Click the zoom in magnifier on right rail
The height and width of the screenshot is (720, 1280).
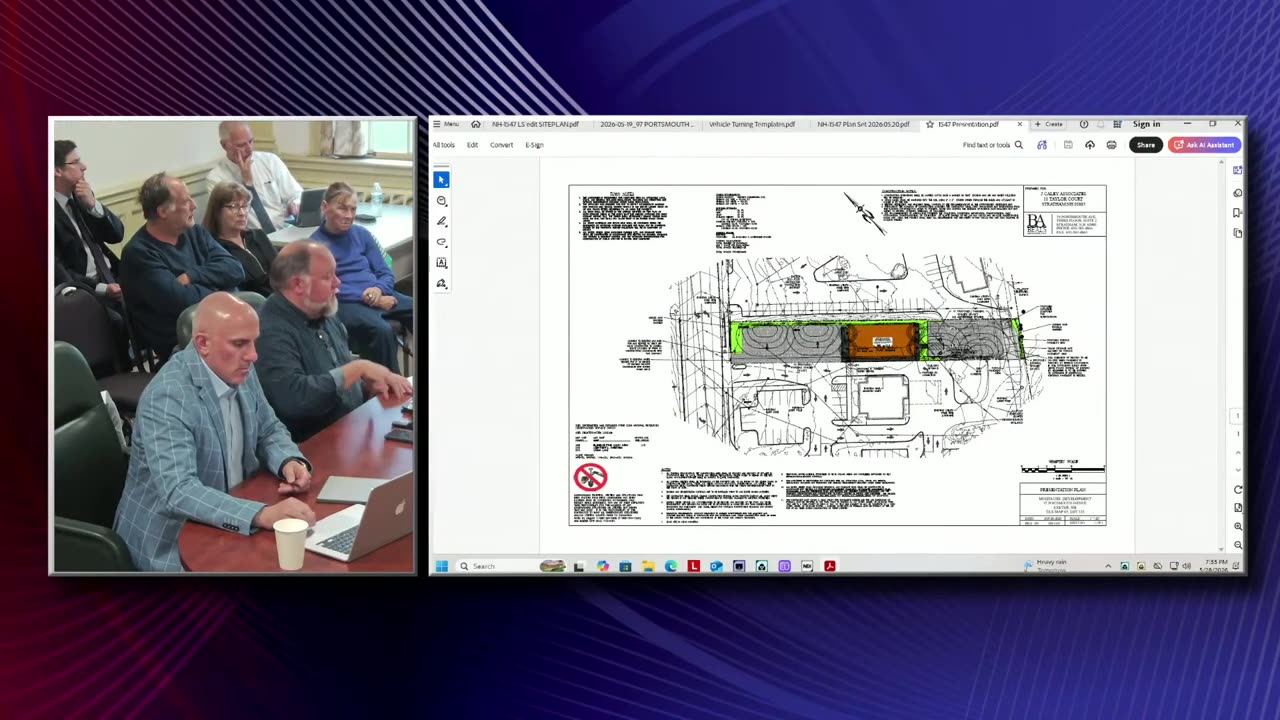pyautogui.click(x=1238, y=526)
